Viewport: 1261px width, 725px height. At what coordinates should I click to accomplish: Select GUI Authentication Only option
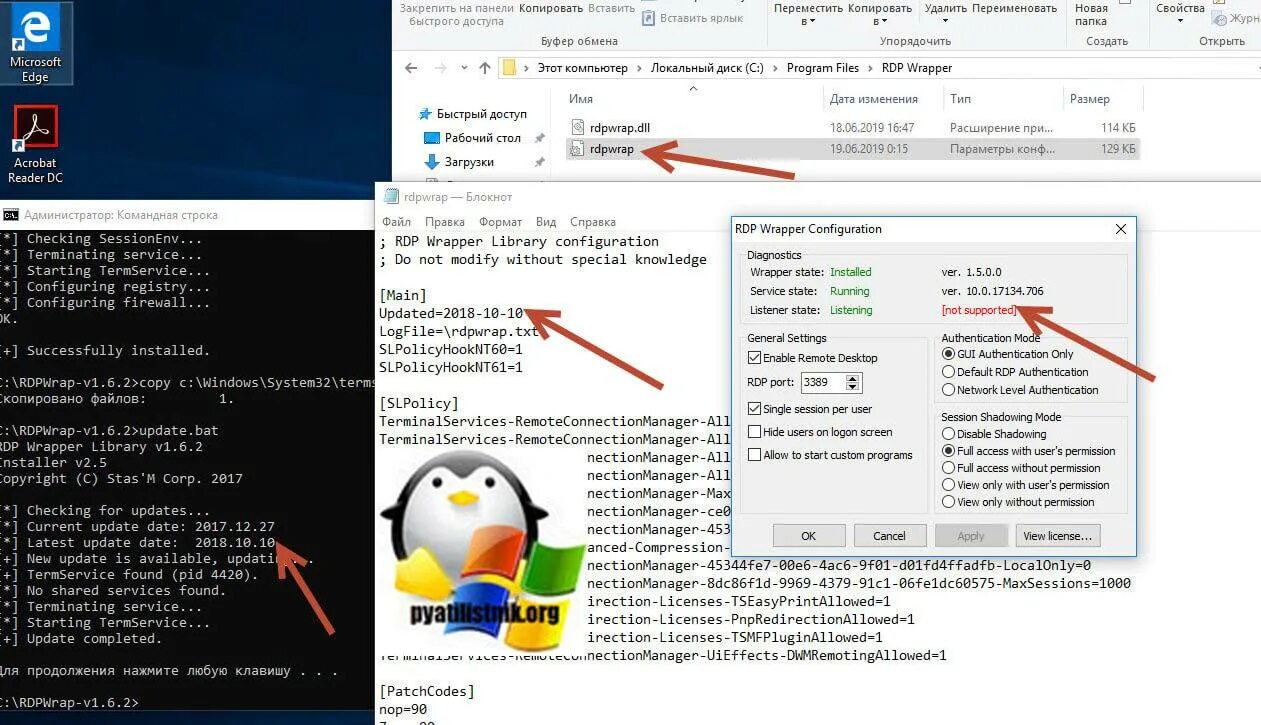[948, 354]
